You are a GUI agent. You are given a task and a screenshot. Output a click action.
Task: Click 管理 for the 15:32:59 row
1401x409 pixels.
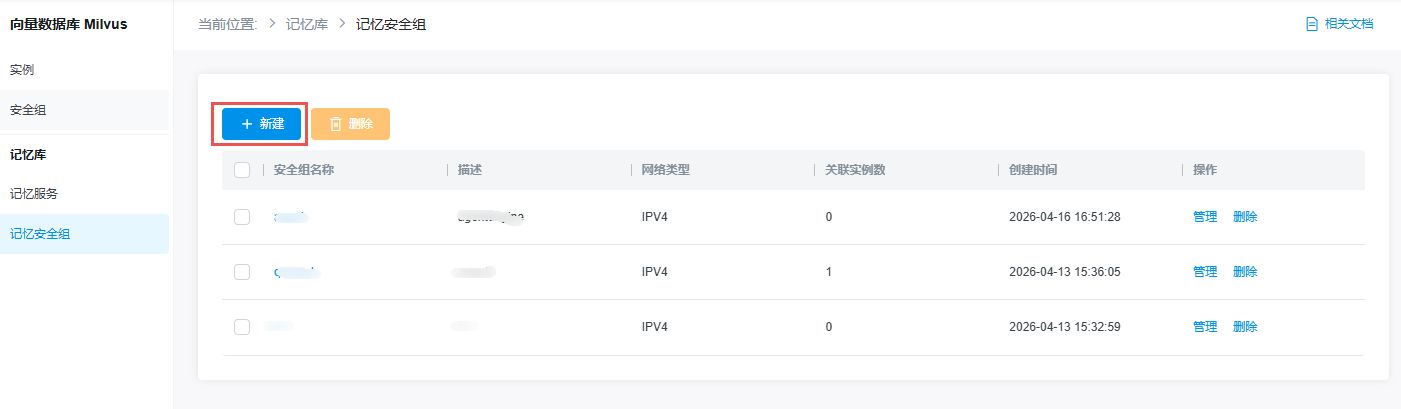tap(1205, 327)
